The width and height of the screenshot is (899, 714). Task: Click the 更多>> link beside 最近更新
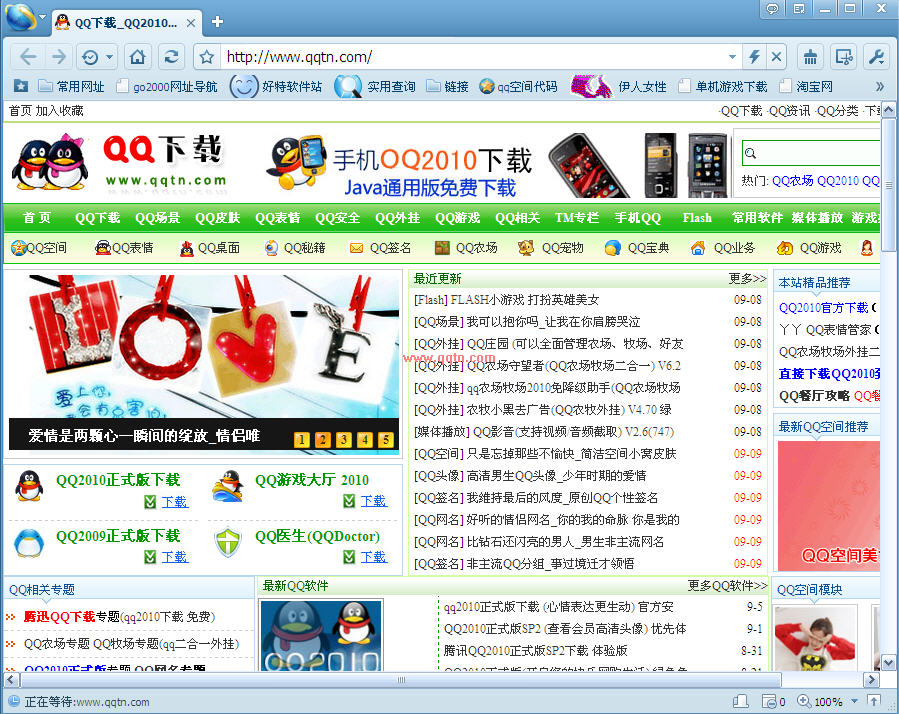click(x=746, y=279)
